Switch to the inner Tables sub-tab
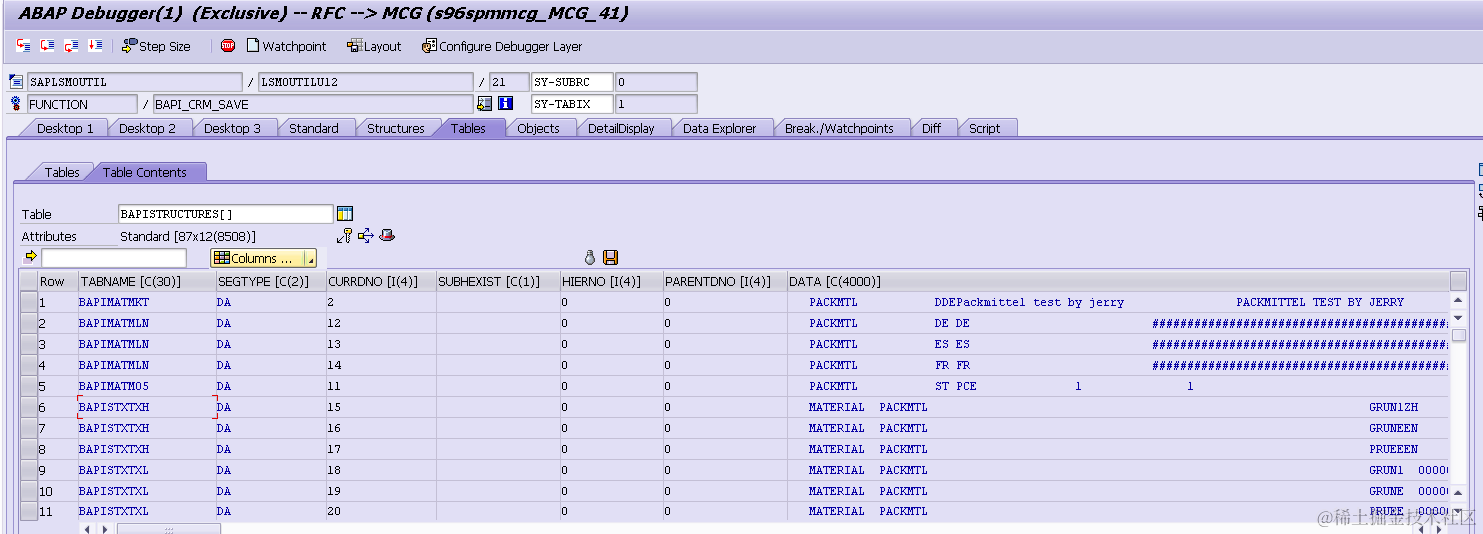The width and height of the screenshot is (1483, 534). point(62,172)
